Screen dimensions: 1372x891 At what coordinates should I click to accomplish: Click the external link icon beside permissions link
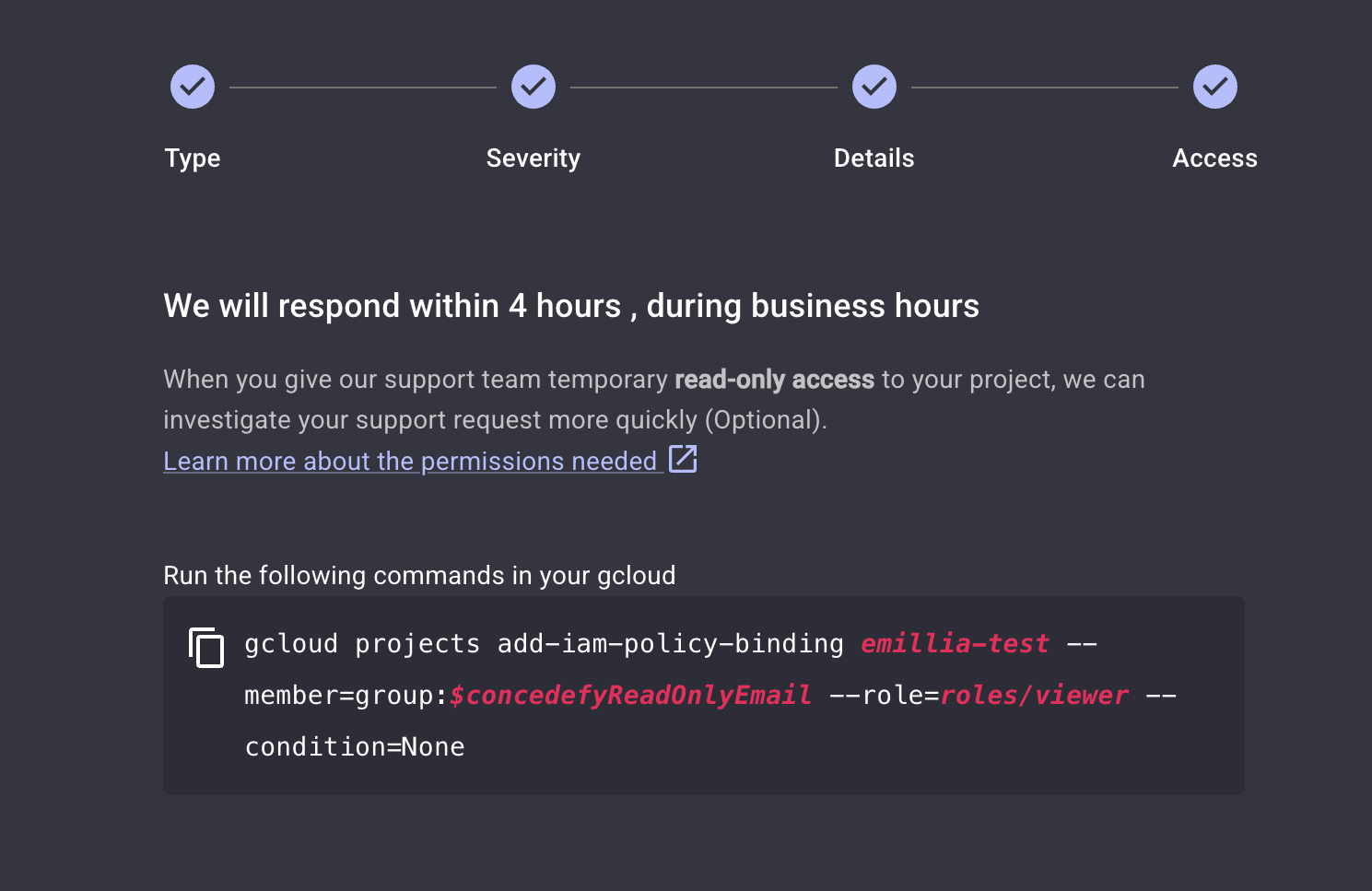pos(683,459)
